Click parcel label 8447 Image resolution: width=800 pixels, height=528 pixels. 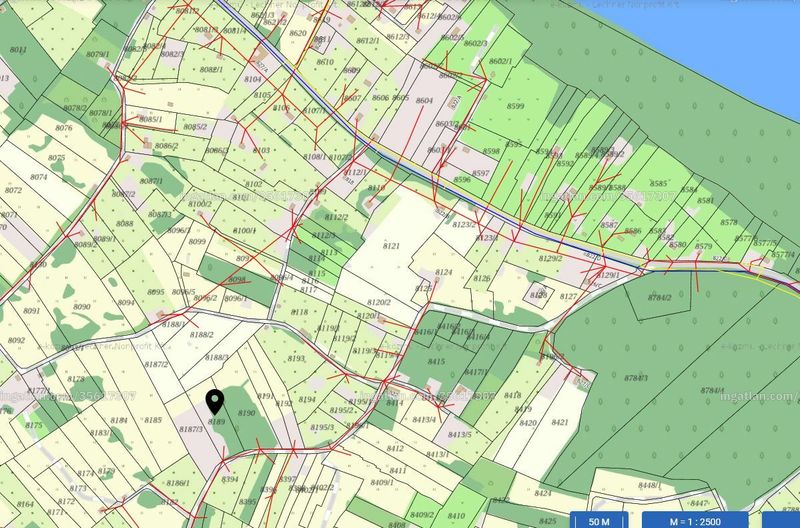point(699,504)
